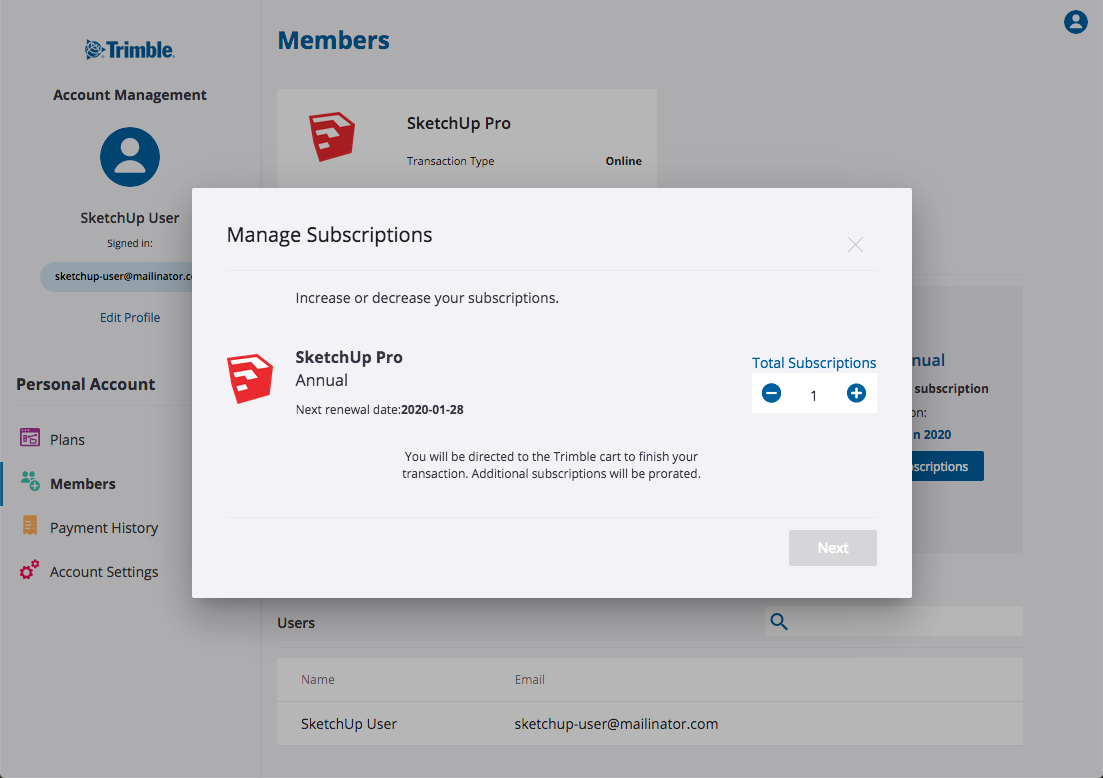The width and height of the screenshot is (1103, 778).
Task: Click the Next renewal date 2020-01-28 text
Action: pos(379,409)
